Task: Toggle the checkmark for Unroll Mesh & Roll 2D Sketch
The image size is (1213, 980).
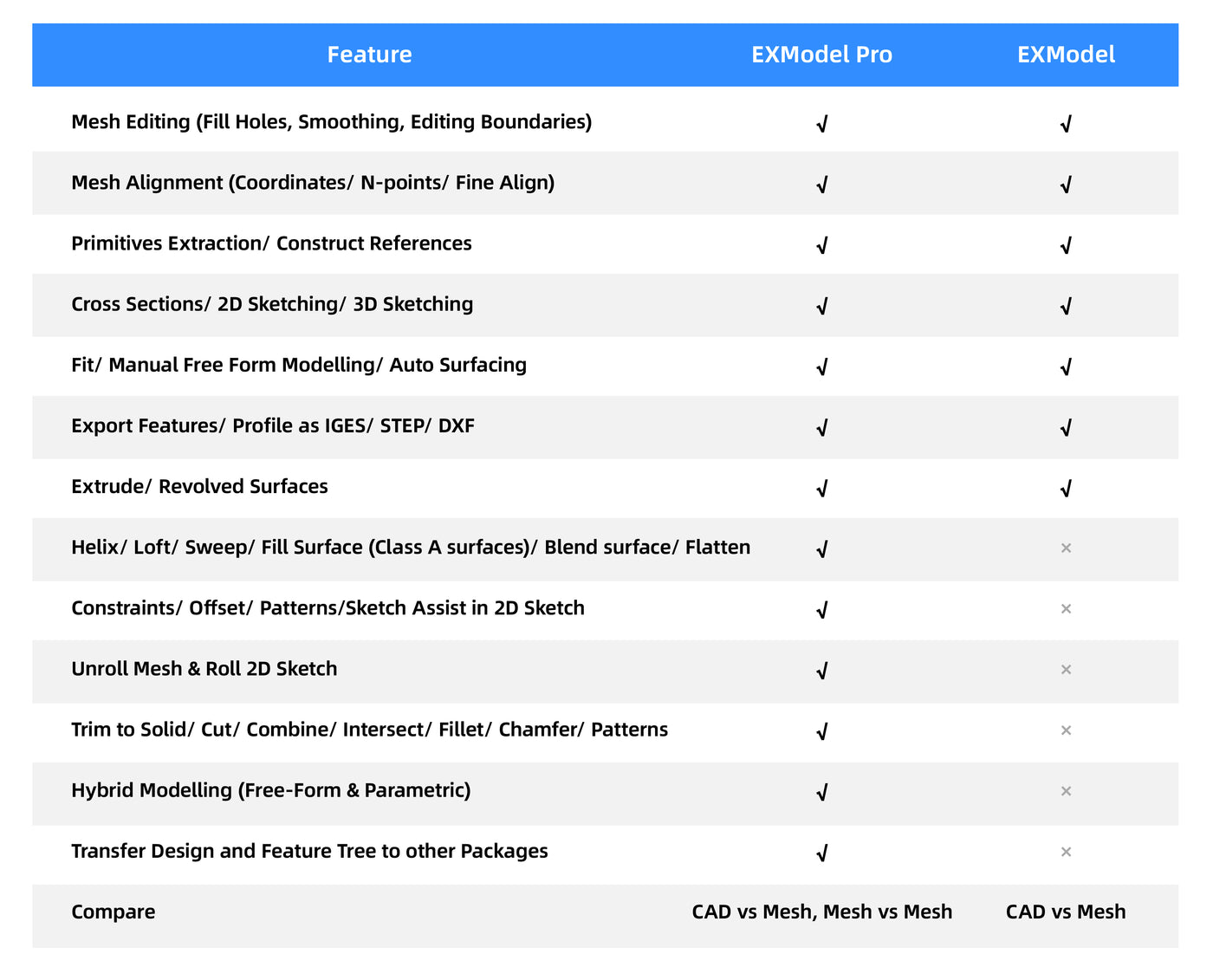Action: tap(821, 670)
